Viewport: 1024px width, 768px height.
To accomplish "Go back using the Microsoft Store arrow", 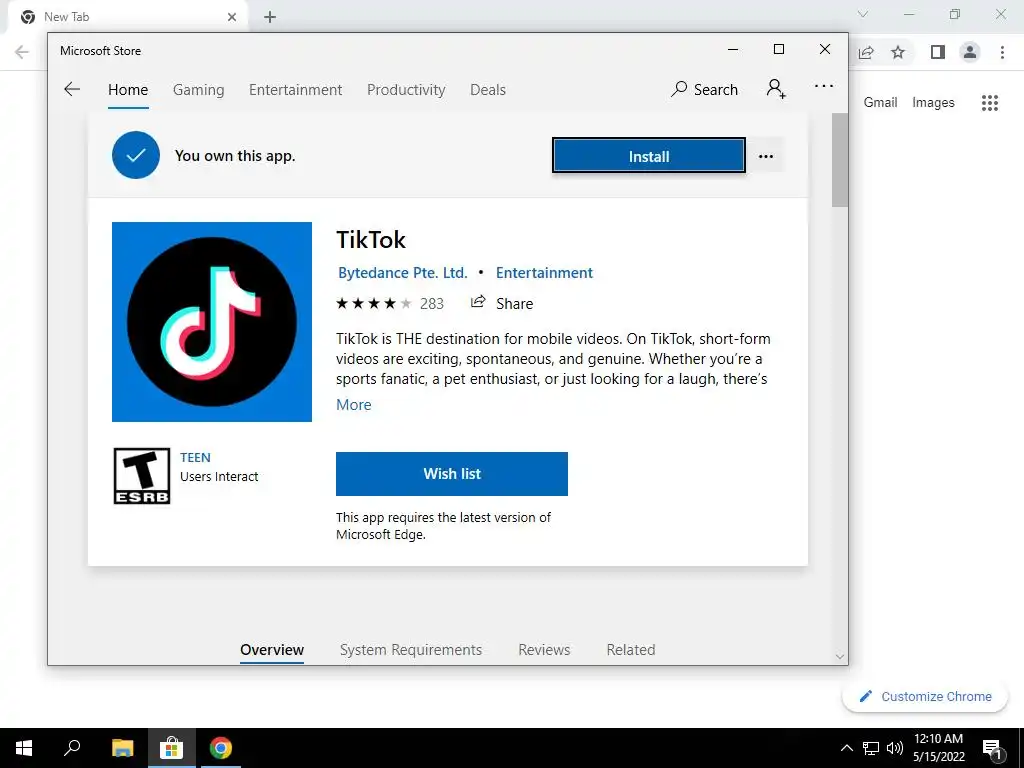I will [72, 89].
